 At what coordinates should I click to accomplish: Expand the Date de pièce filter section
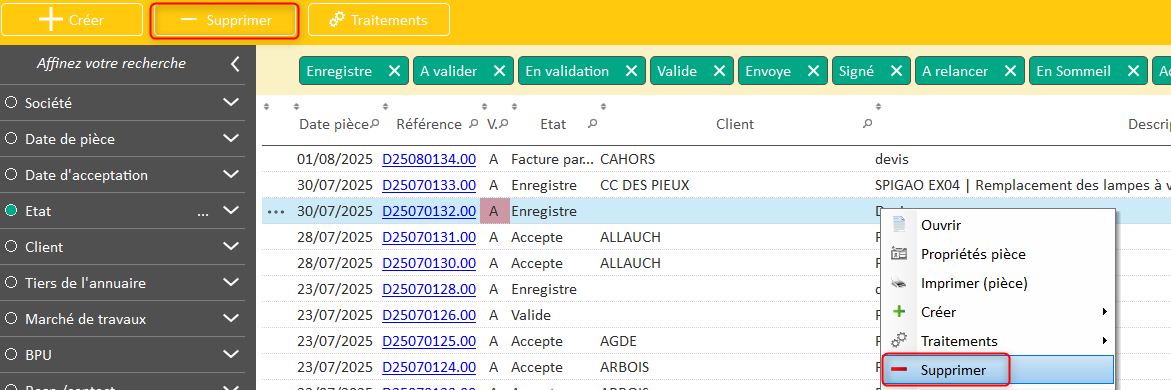click(232, 139)
